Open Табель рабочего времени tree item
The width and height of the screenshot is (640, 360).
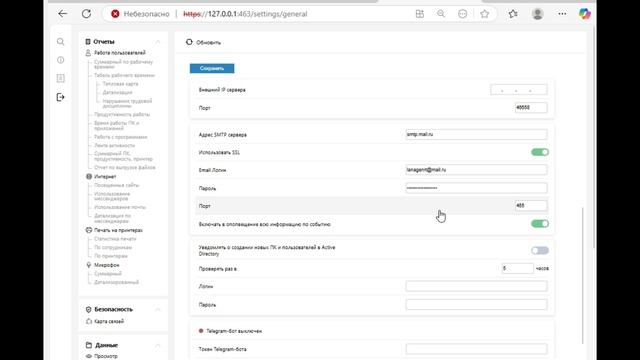coord(124,75)
